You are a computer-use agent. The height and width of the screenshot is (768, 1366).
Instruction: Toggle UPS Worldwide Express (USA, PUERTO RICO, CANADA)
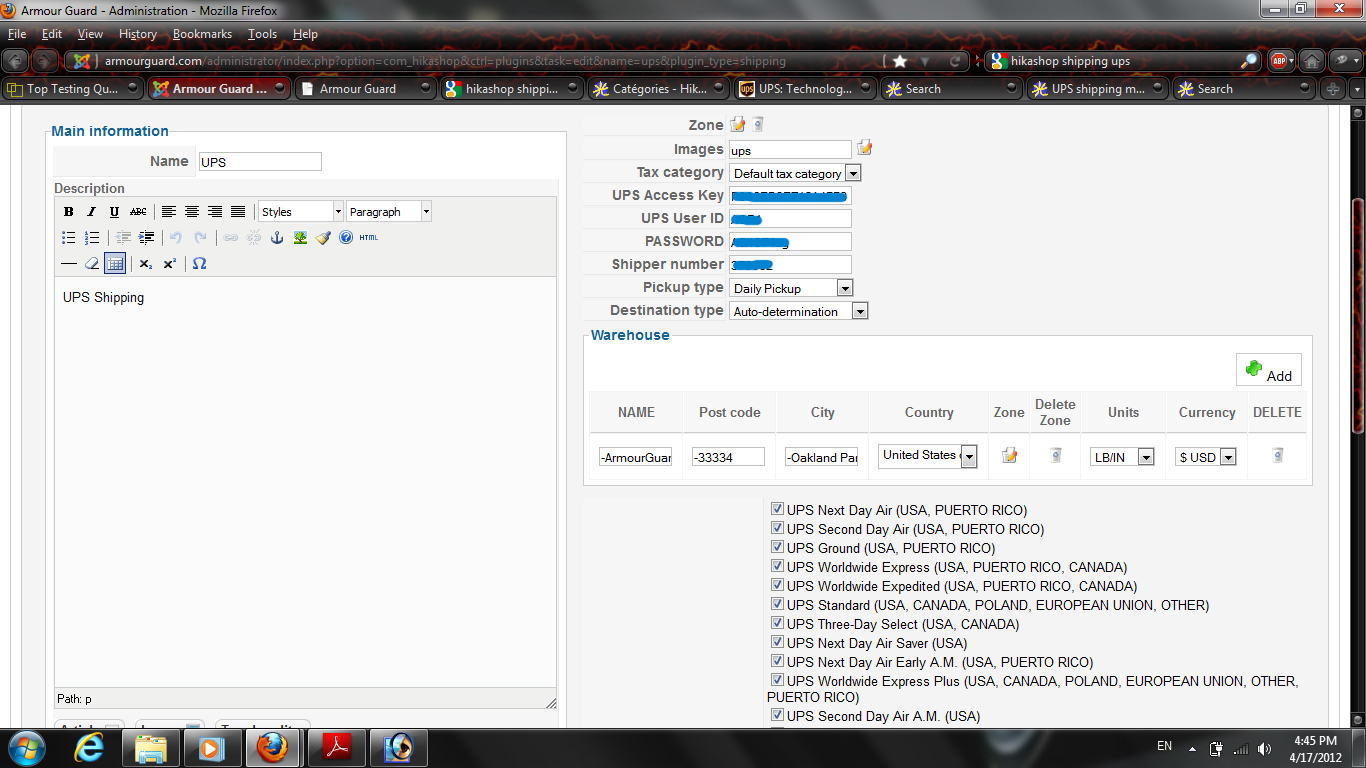(777, 566)
